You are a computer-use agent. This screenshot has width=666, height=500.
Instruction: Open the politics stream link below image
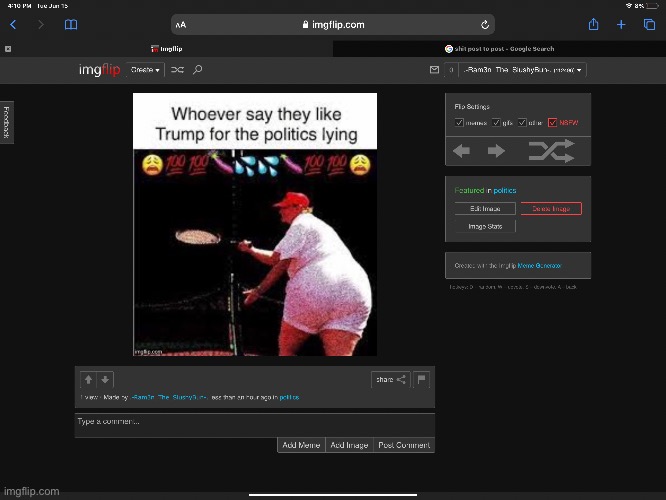(289, 397)
